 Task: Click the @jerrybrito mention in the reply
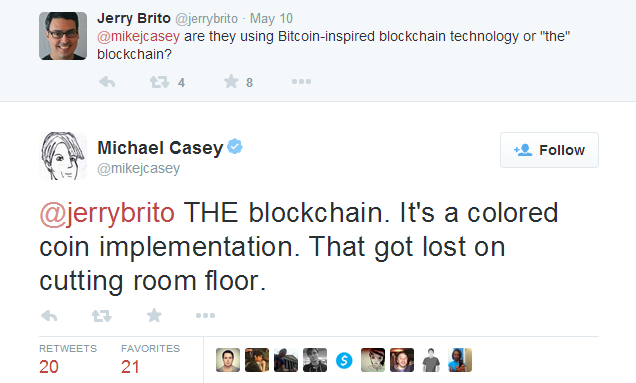pyautogui.click(x=107, y=213)
